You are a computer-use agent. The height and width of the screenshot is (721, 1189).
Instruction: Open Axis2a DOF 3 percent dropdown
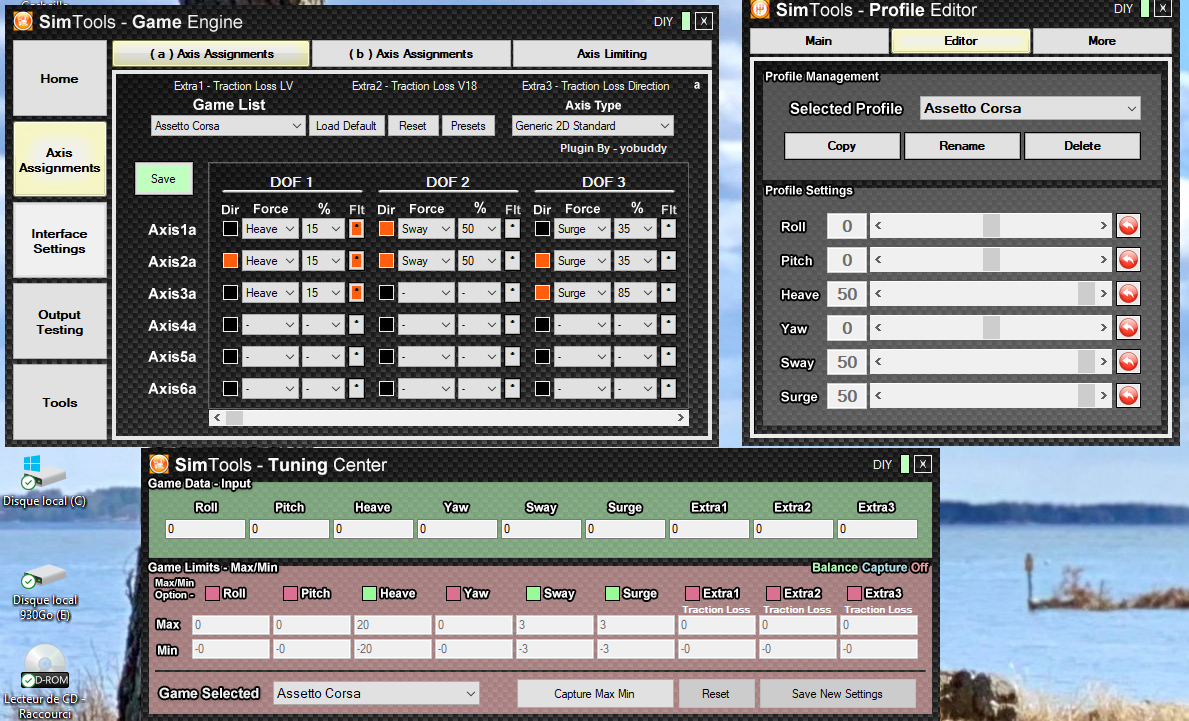[x=635, y=261]
